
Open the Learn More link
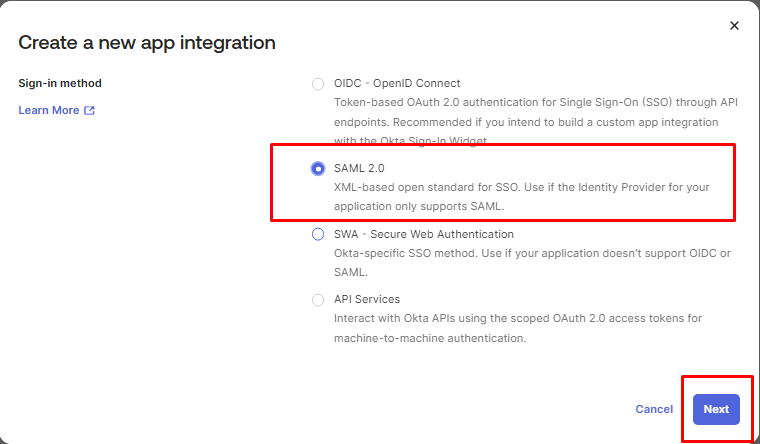48,111
